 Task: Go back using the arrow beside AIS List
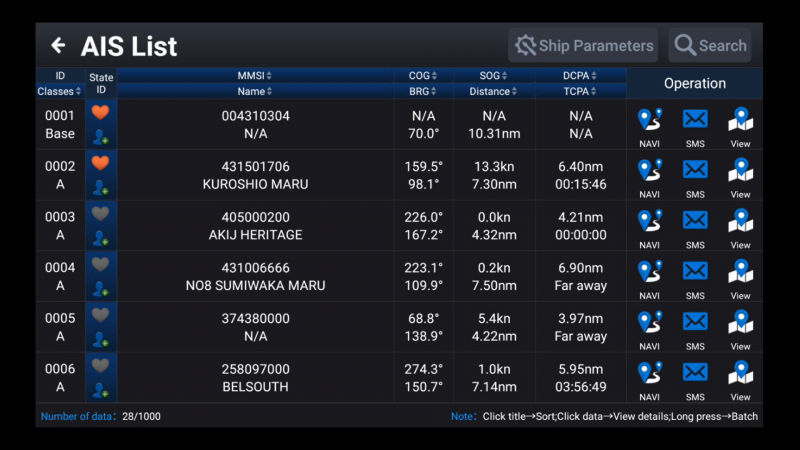(x=58, y=45)
